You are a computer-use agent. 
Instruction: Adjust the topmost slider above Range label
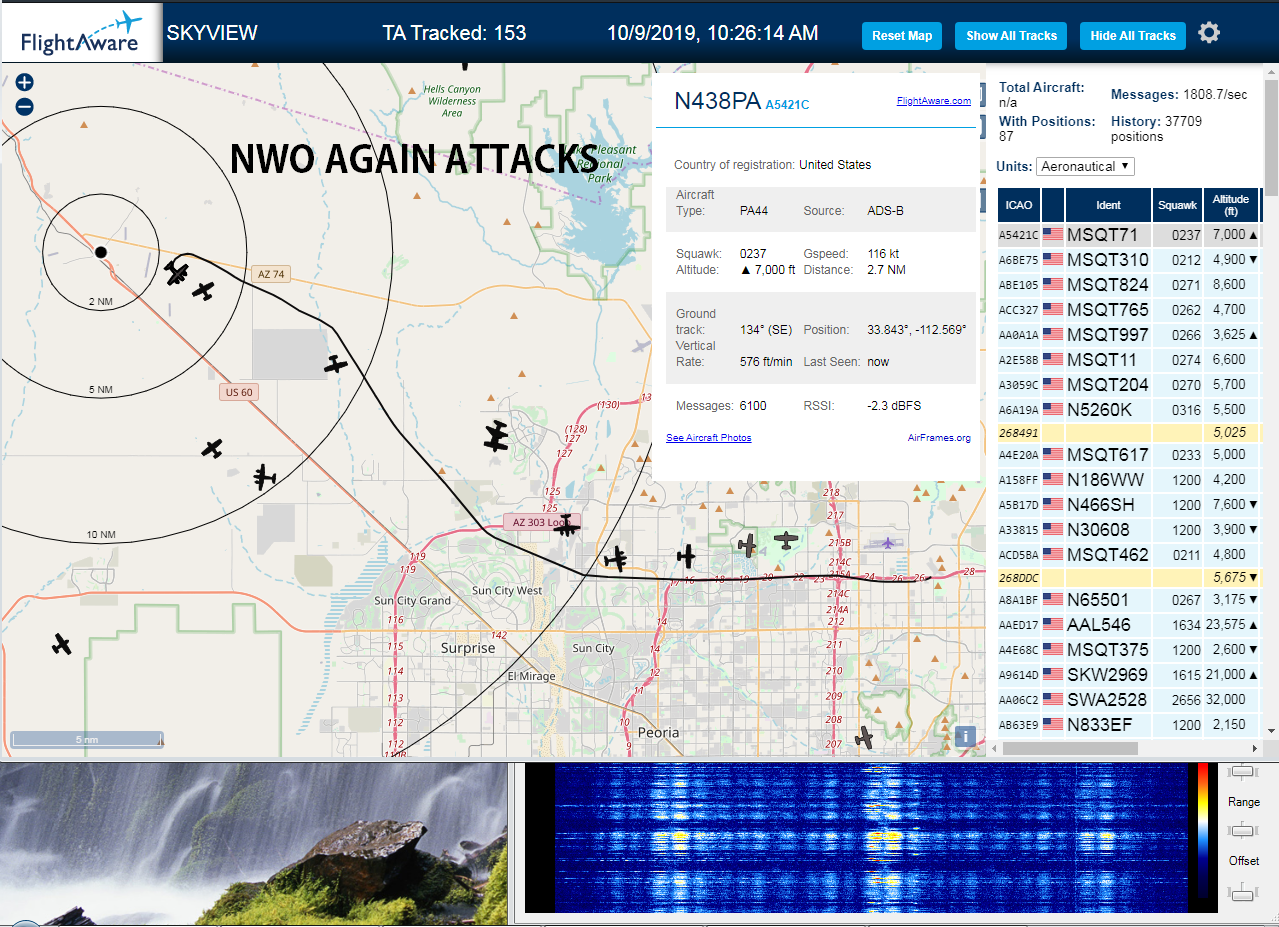tap(1243, 770)
